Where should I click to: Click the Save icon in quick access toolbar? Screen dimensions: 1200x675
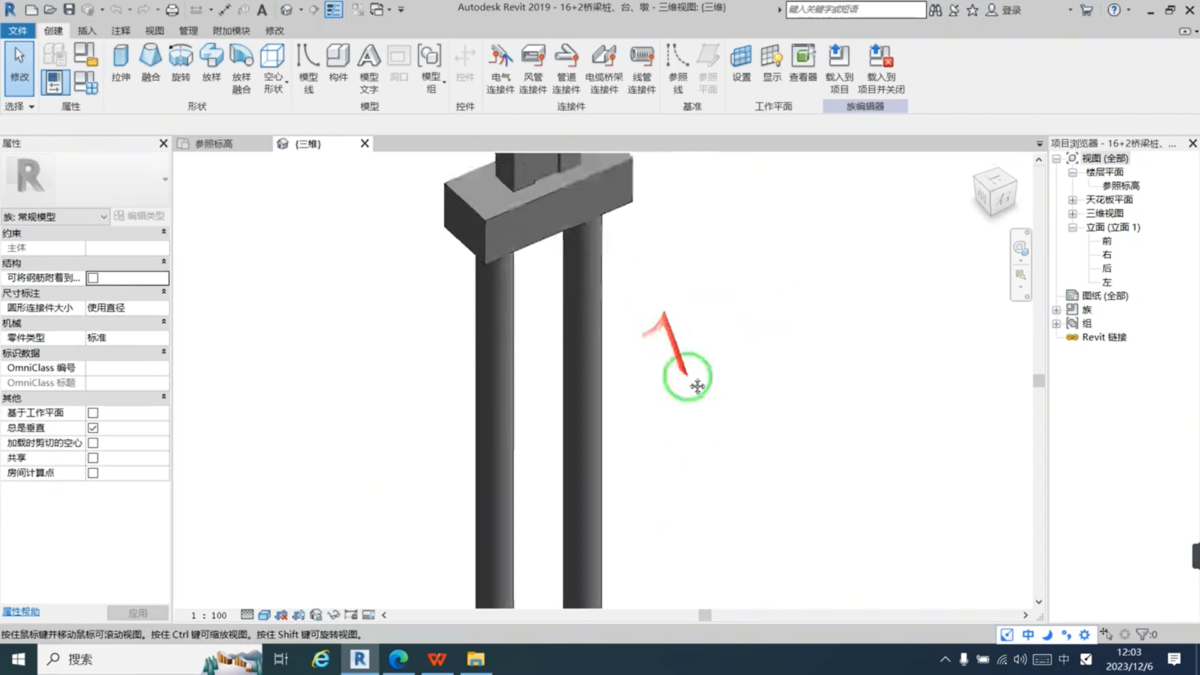click(69, 10)
